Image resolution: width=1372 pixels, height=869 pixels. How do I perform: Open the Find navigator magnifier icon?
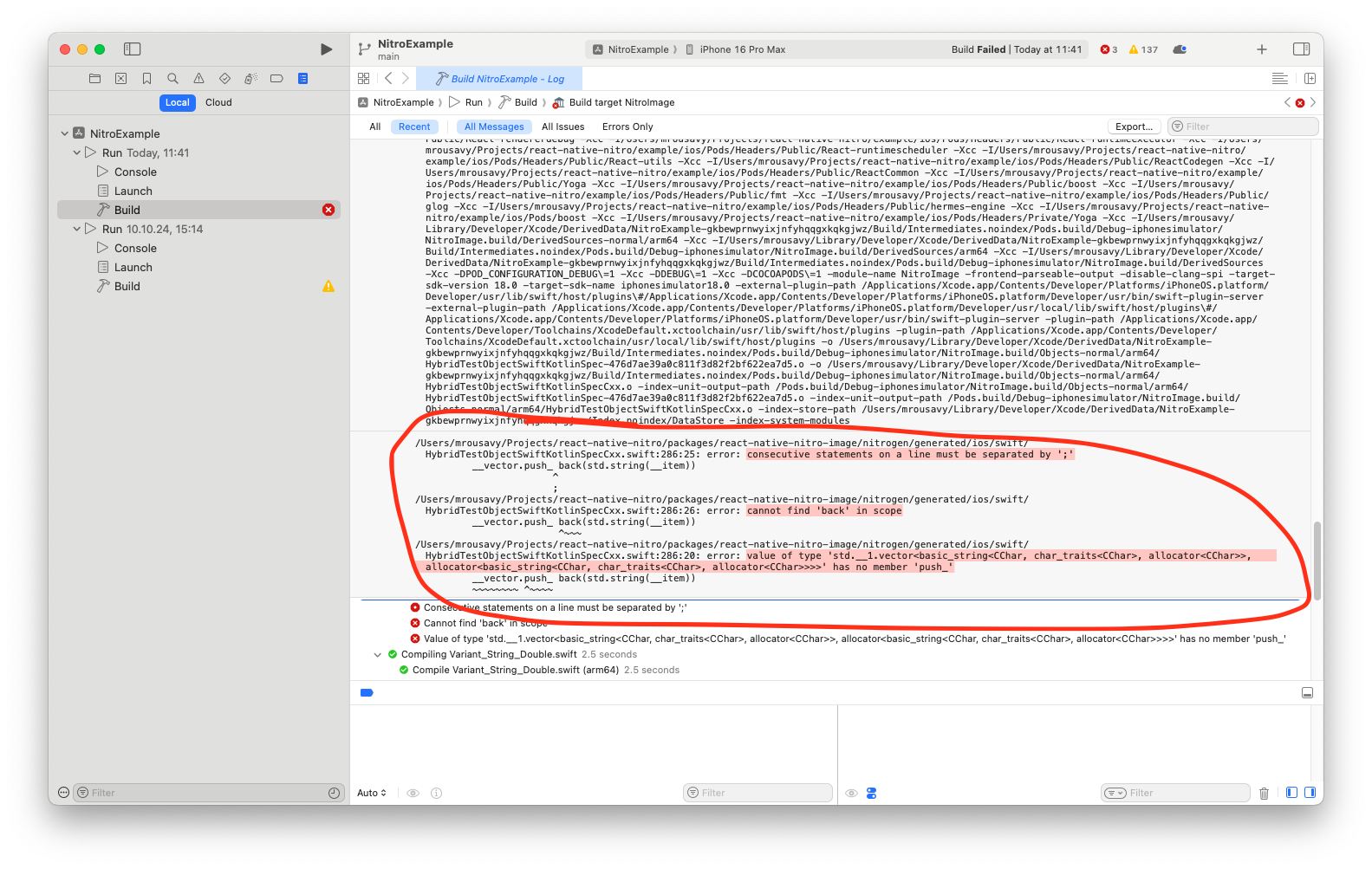pyautogui.click(x=172, y=79)
